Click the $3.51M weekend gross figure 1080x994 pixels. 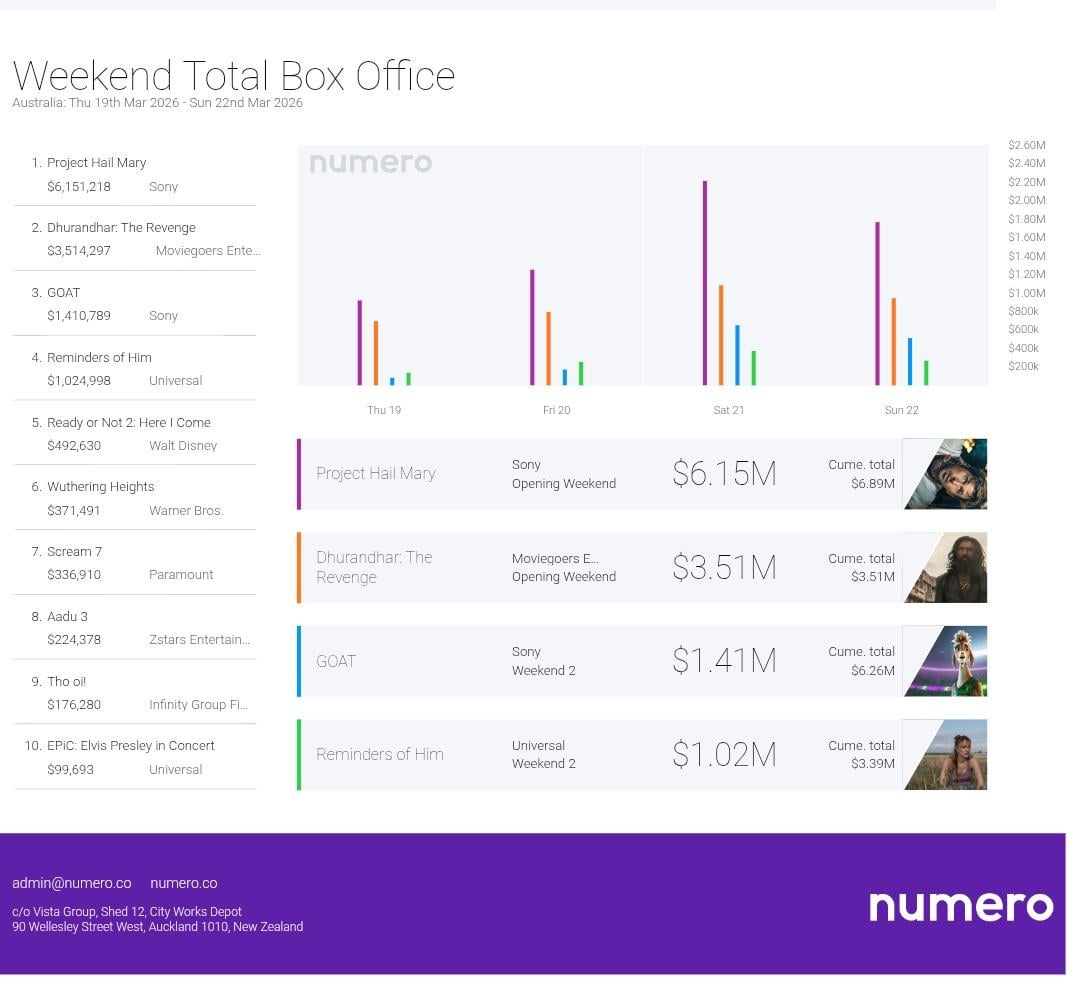(x=724, y=567)
